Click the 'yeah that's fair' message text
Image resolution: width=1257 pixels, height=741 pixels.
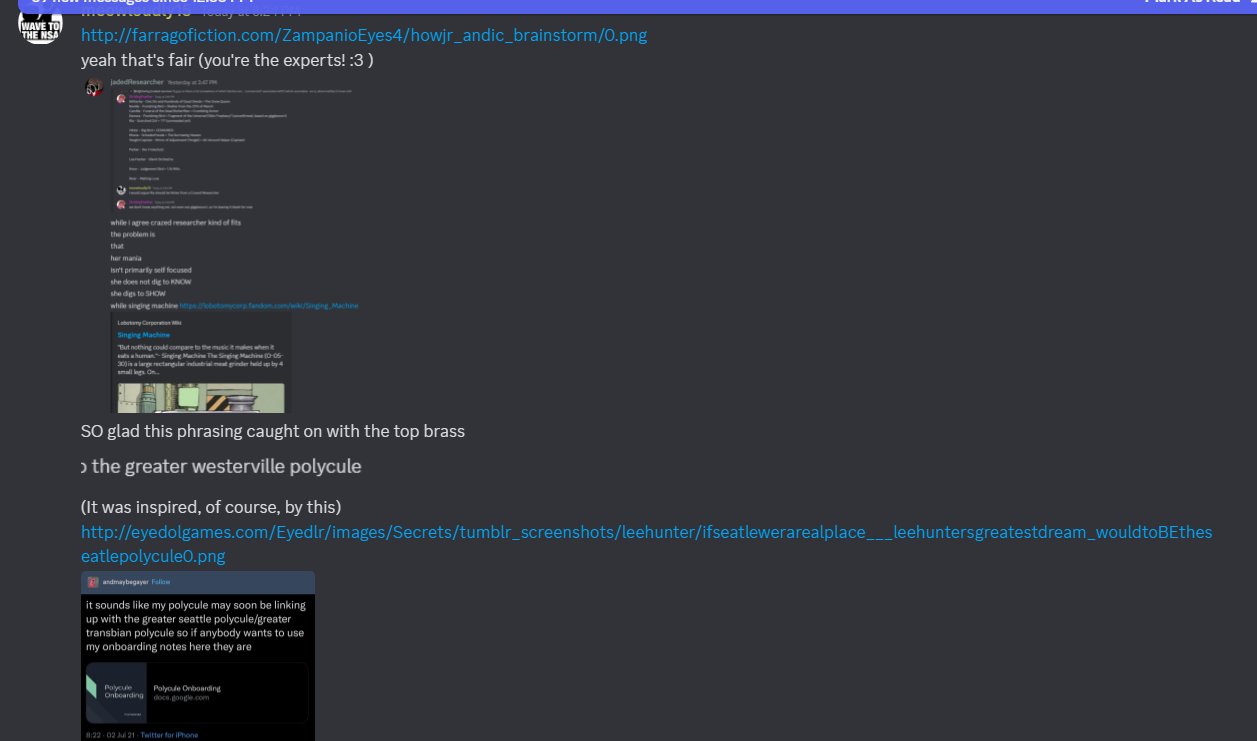[227, 60]
